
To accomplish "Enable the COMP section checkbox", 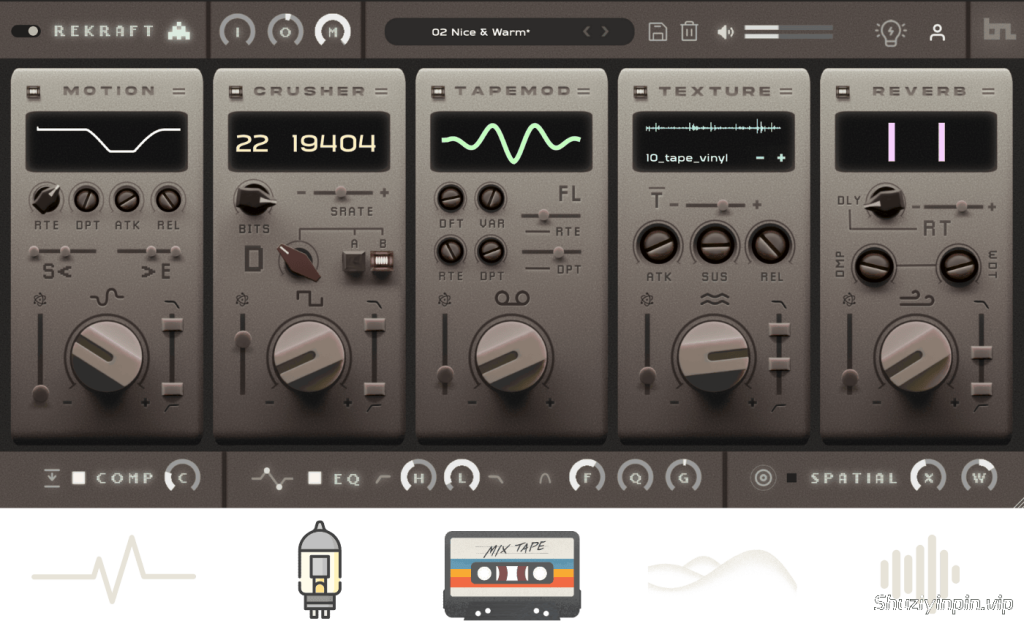I will click(79, 479).
